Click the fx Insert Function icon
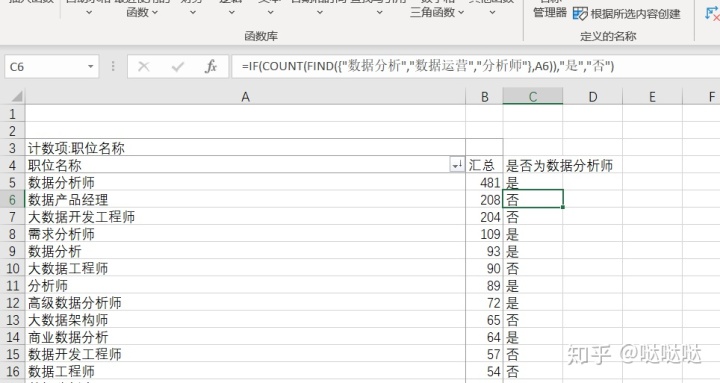The height and width of the screenshot is (383, 720). pyautogui.click(x=211, y=67)
